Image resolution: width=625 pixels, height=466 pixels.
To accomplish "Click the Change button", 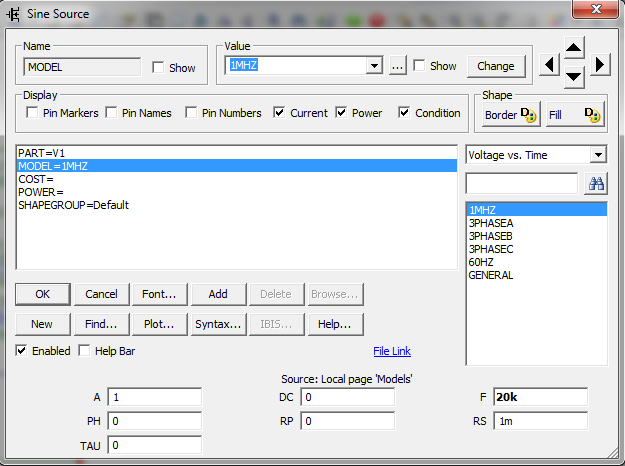I will point(495,66).
